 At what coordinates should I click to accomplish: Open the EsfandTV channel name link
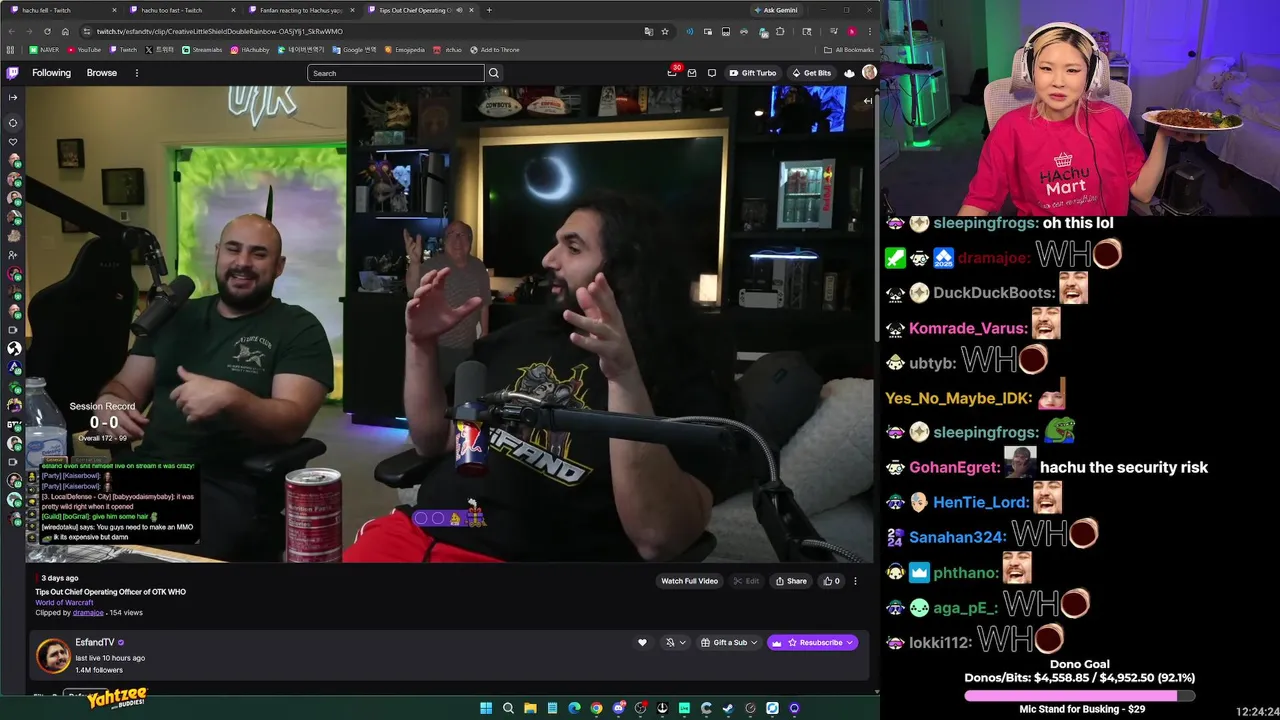coord(95,643)
